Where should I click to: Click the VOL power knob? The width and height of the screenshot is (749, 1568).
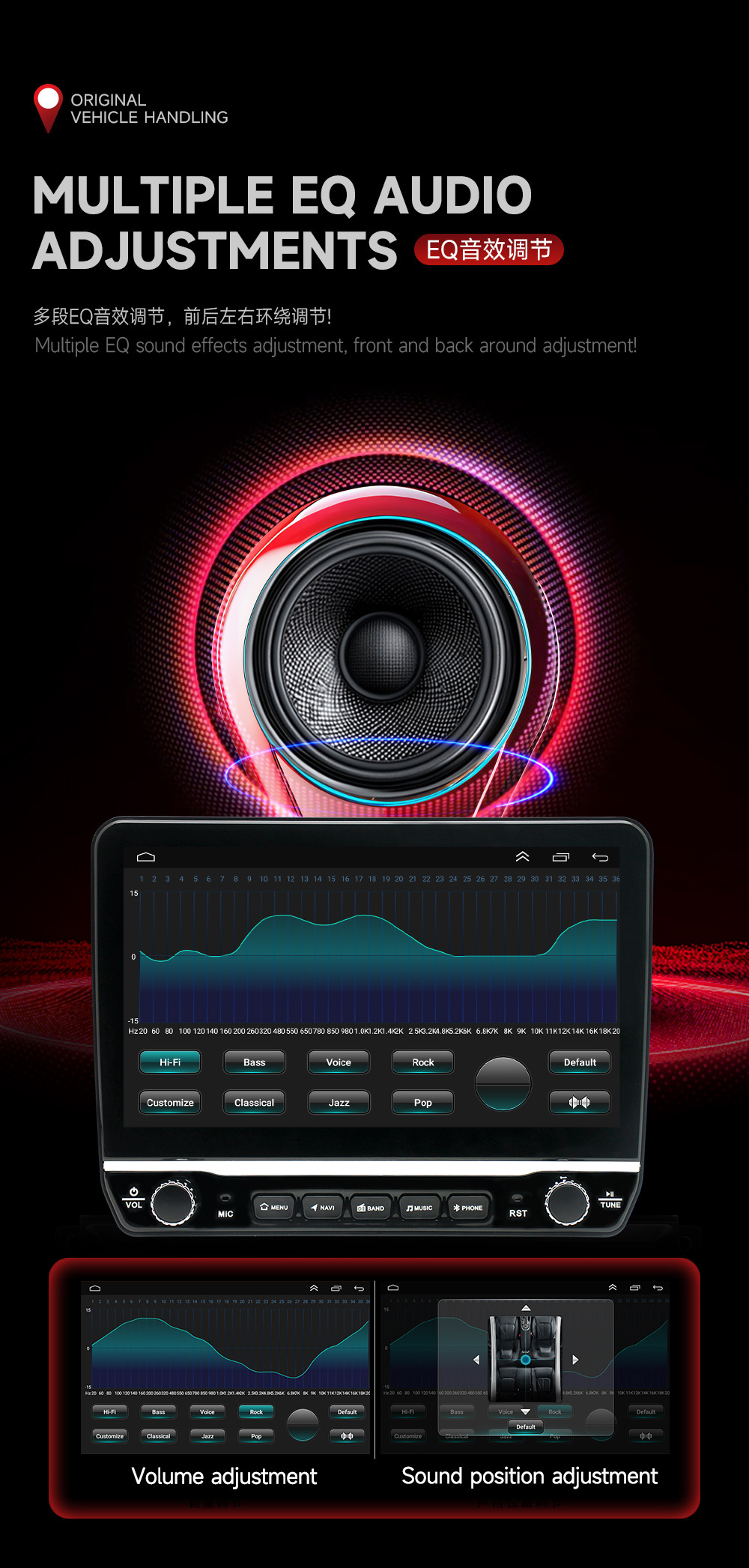pyautogui.click(x=173, y=1203)
